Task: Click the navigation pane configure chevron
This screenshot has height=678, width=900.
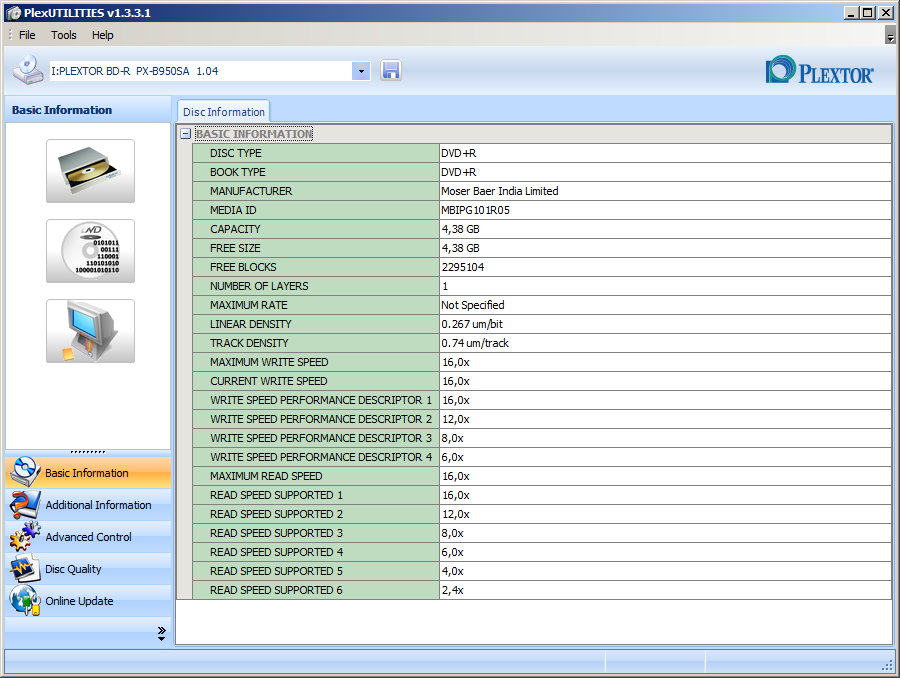Action: [161, 633]
